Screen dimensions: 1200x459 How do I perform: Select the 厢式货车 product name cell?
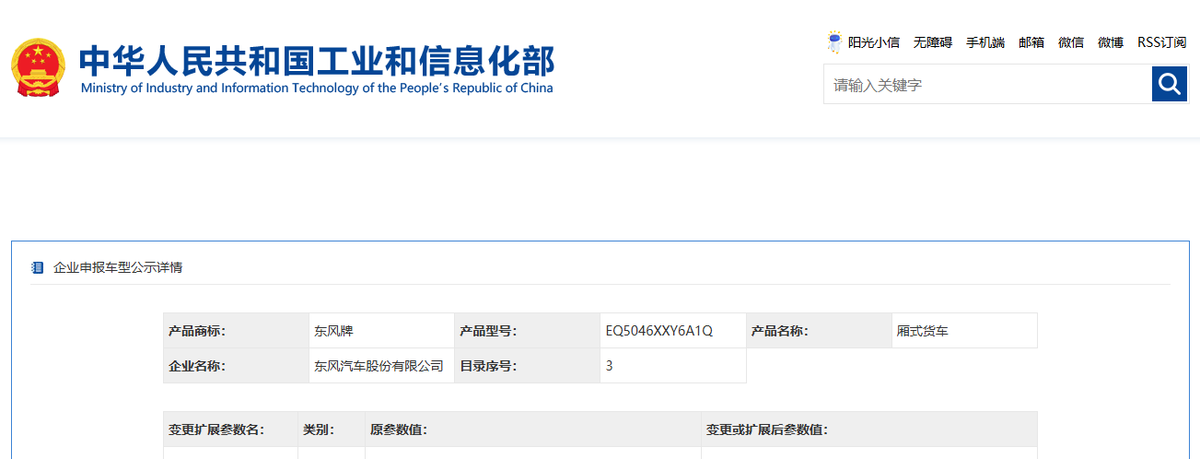coord(922,331)
